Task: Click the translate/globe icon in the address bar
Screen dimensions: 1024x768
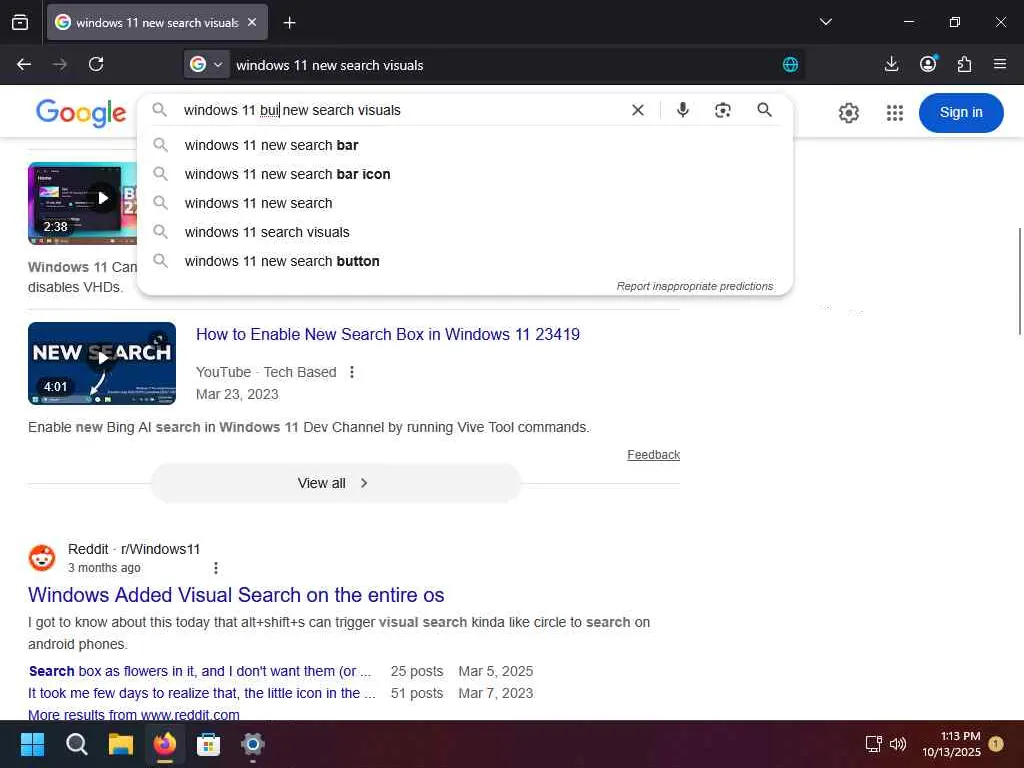Action: point(790,65)
